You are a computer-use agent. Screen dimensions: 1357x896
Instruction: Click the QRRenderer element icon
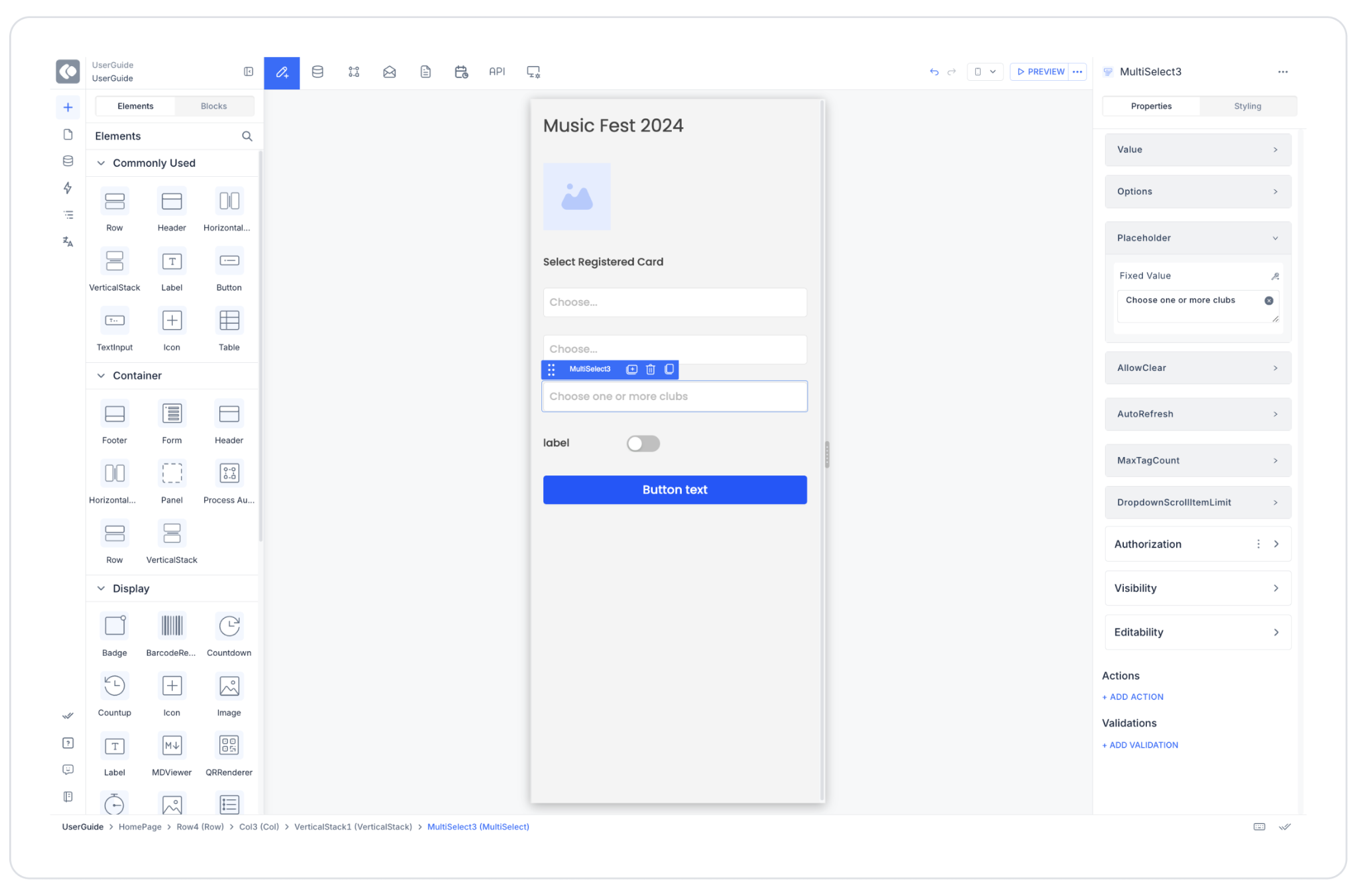[229, 746]
